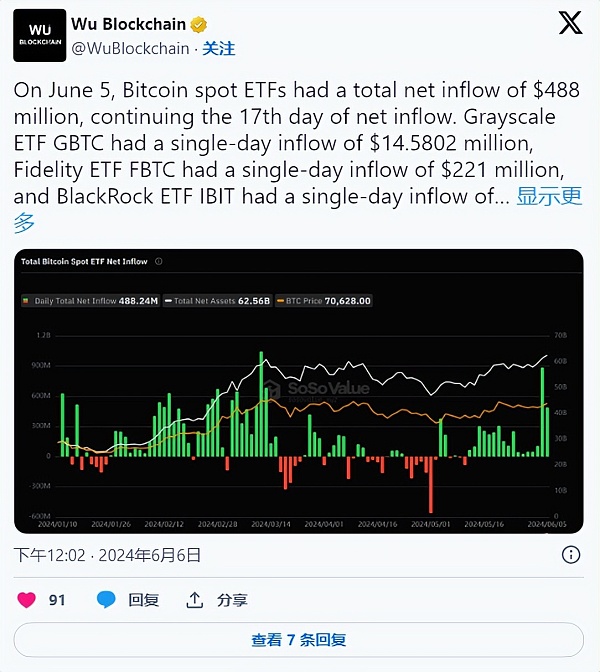Follow the account via 关注 link
The image size is (600, 672).
[219, 48]
